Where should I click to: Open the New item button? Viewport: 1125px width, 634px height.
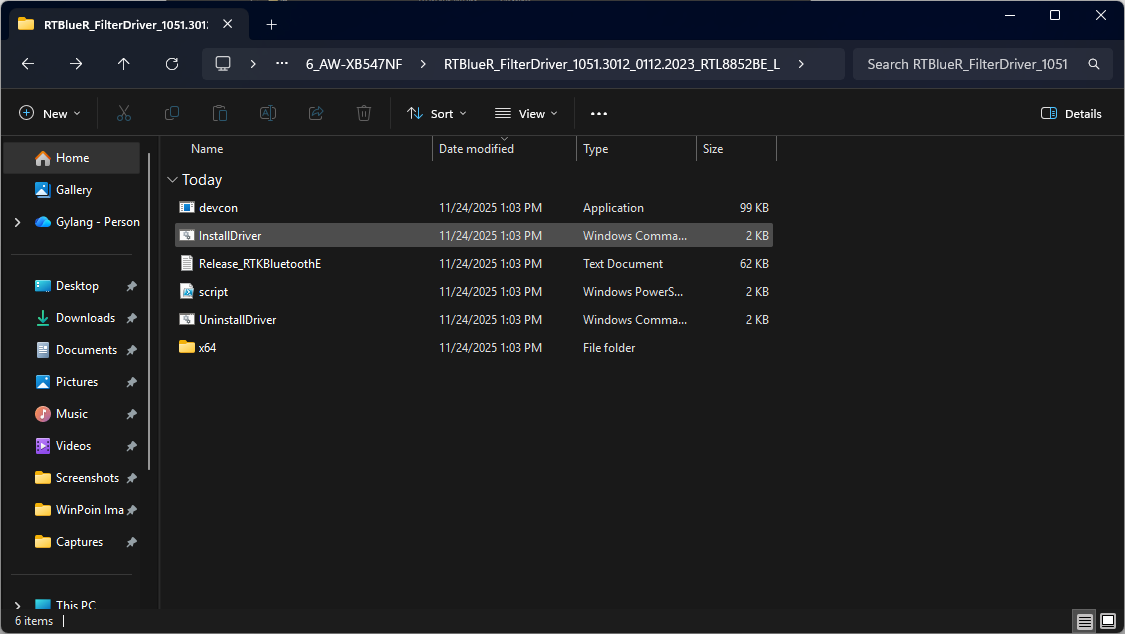click(50, 113)
